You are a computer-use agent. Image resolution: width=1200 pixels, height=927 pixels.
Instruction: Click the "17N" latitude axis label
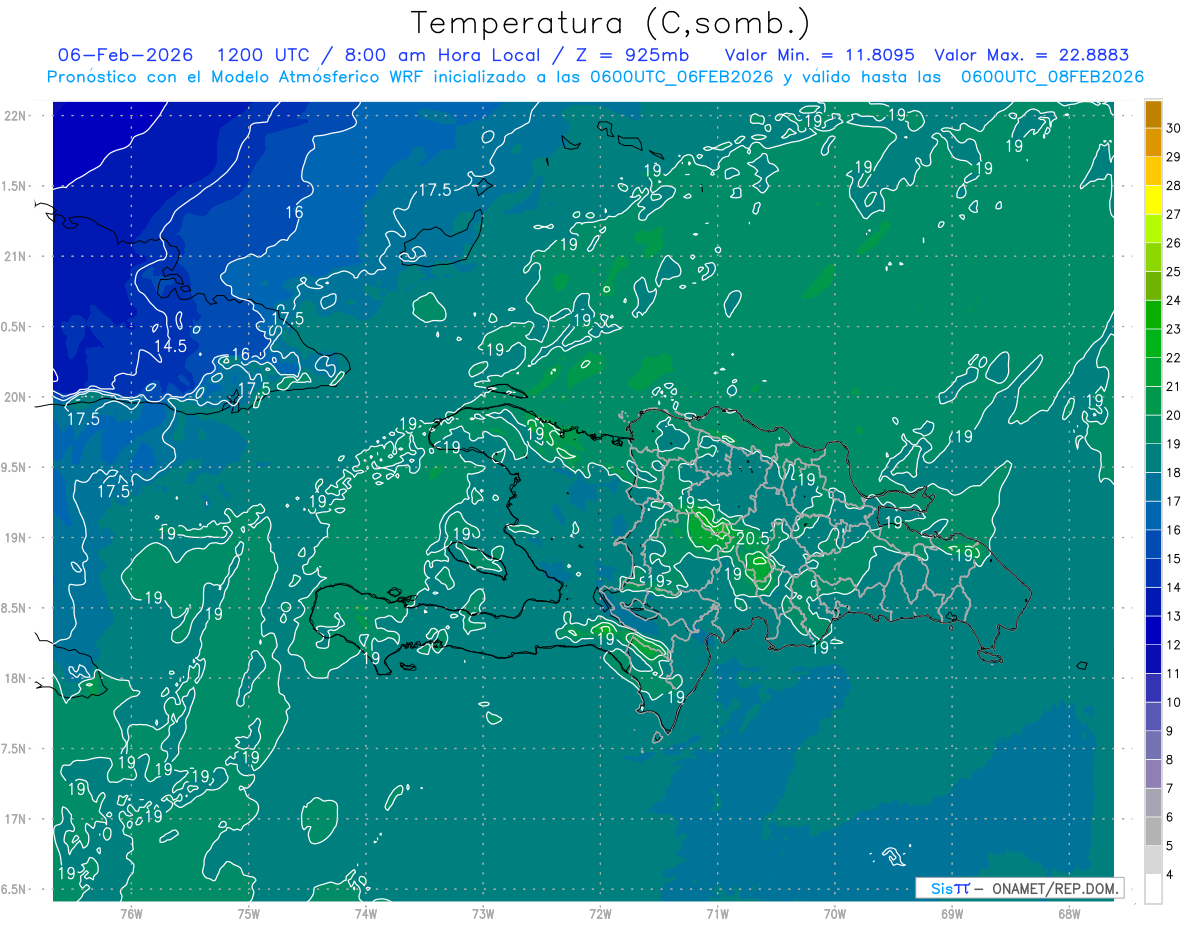[x=14, y=819]
